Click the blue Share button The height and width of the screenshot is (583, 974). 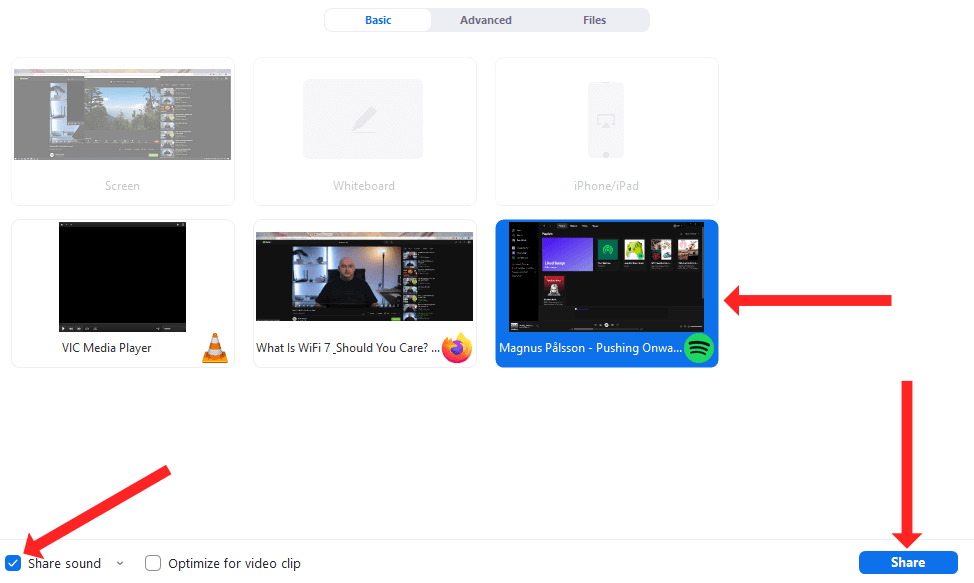tap(907, 562)
